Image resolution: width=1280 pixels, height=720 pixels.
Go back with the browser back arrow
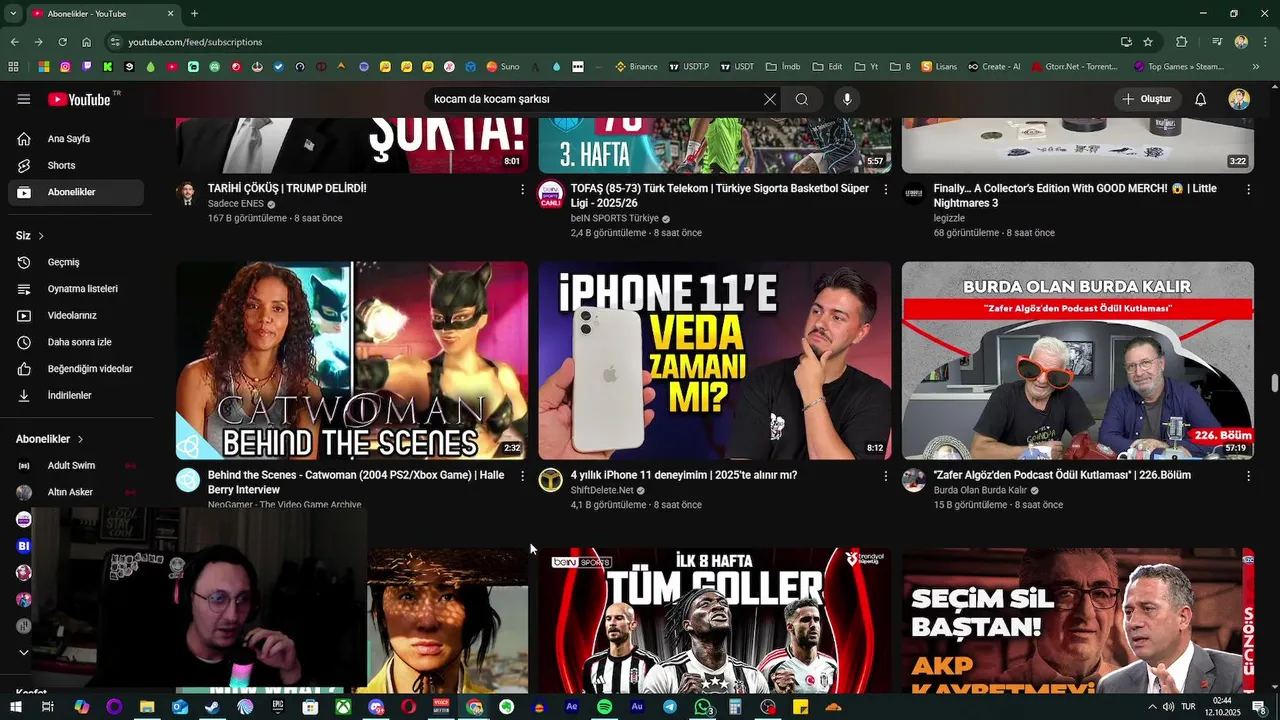pos(14,42)
